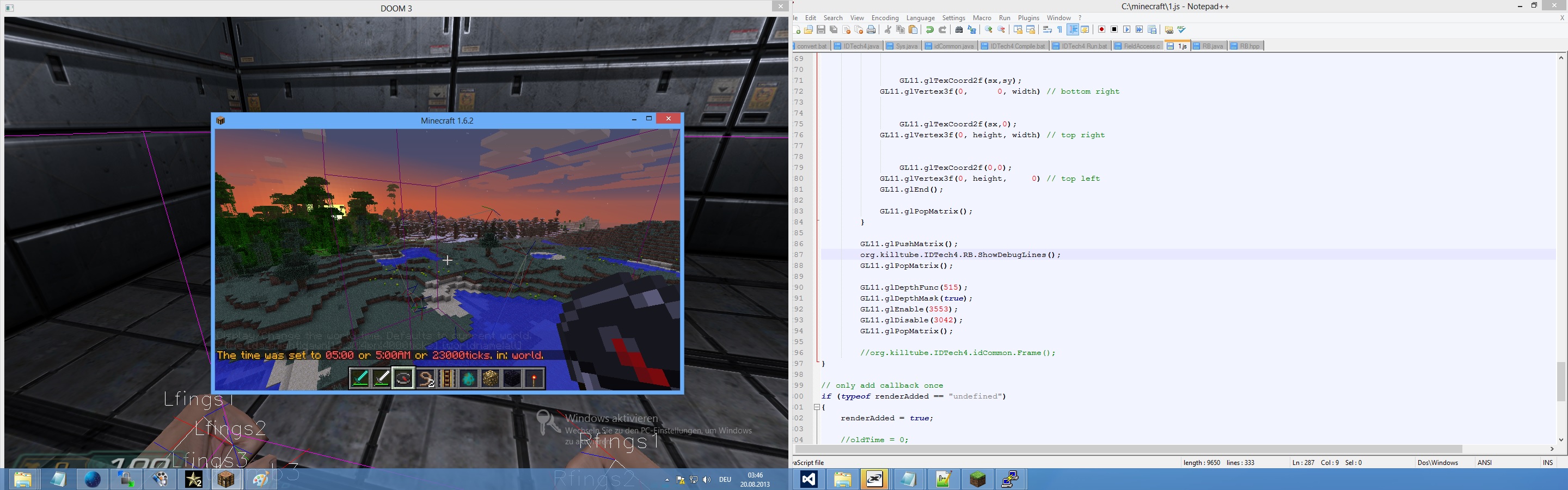The height and width of the screenshot is (490, 1568).
Task: Open the clock showing 03:46
Action: coord(755,480)
